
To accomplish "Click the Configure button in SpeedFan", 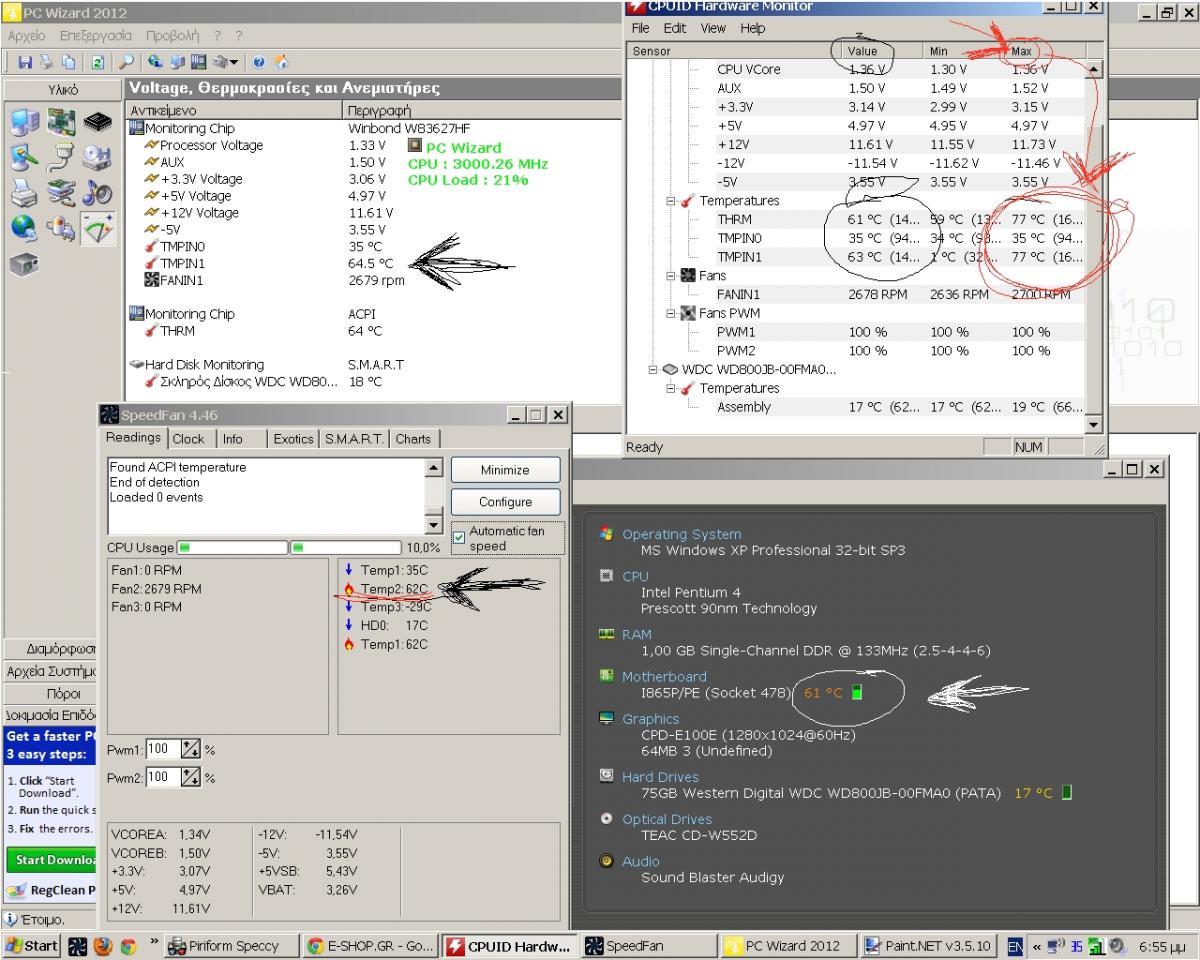I will coord(505,502).
